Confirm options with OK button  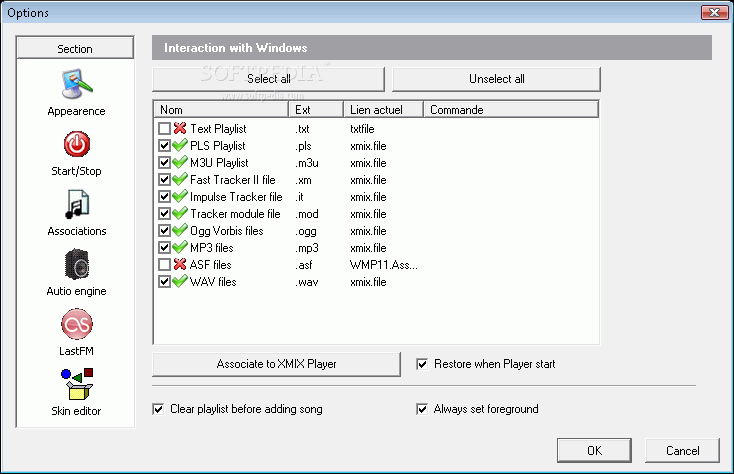point(594,451)
